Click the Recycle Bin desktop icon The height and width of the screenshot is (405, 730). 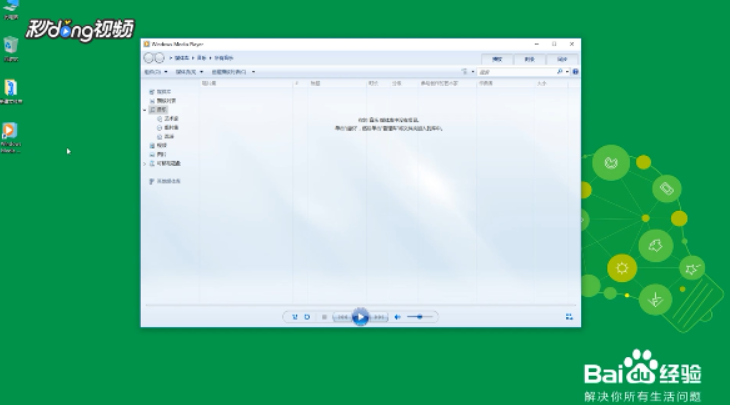coord(11,49)
